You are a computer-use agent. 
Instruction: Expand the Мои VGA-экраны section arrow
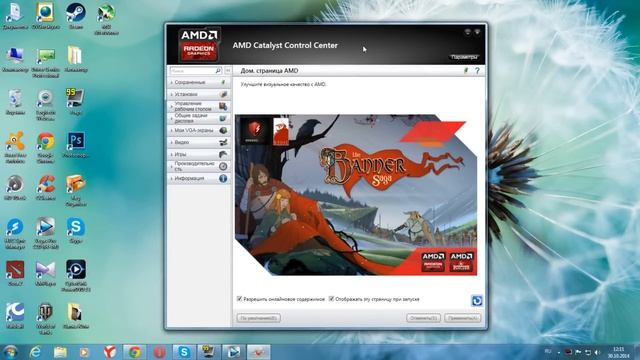coord(171,131)
